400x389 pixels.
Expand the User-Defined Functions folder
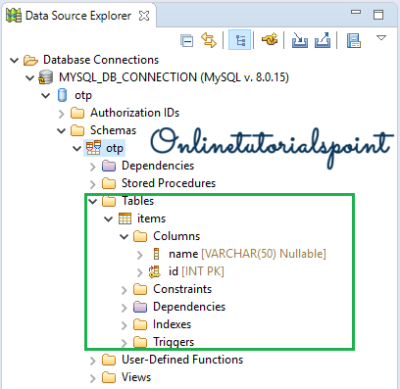coord(93,361)
